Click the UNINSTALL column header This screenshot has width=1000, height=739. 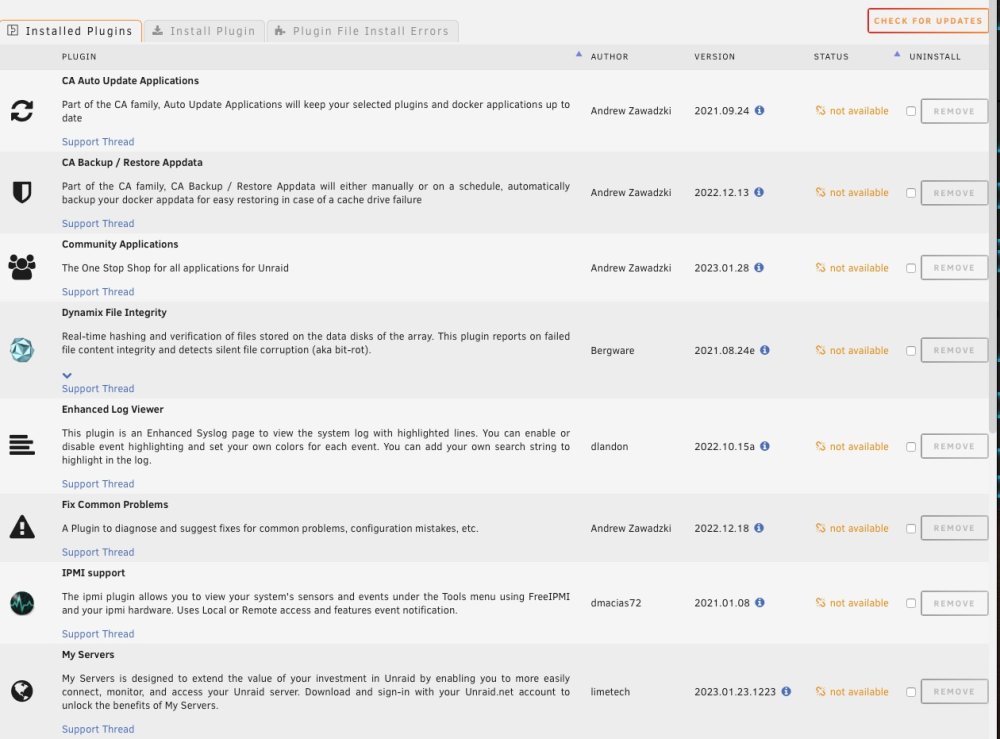click(934, 57)
